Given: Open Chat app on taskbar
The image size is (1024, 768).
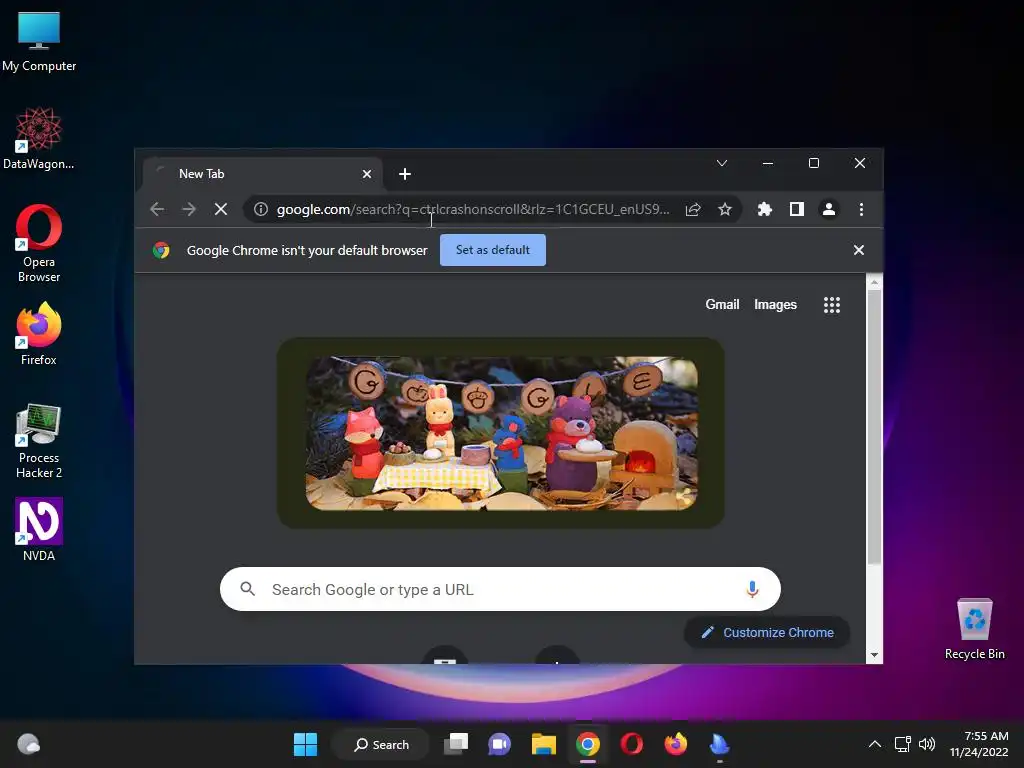Looking at the screenshot, I should click(x=500, y=744).
